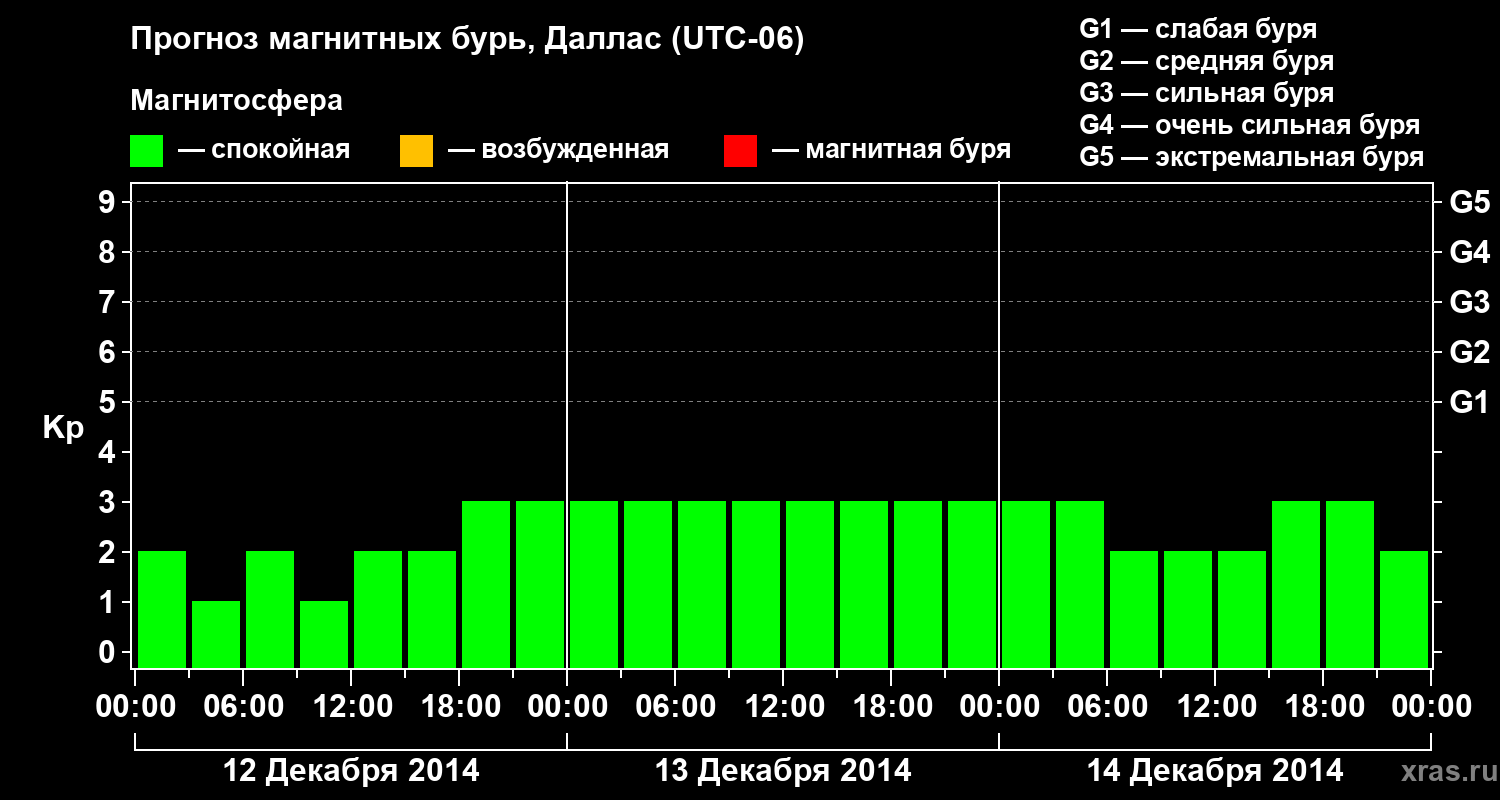Viewport: 1500px width, 800px height.
Task: Click the right-axis 'G5' storm level label
Action: [1469, 202]
